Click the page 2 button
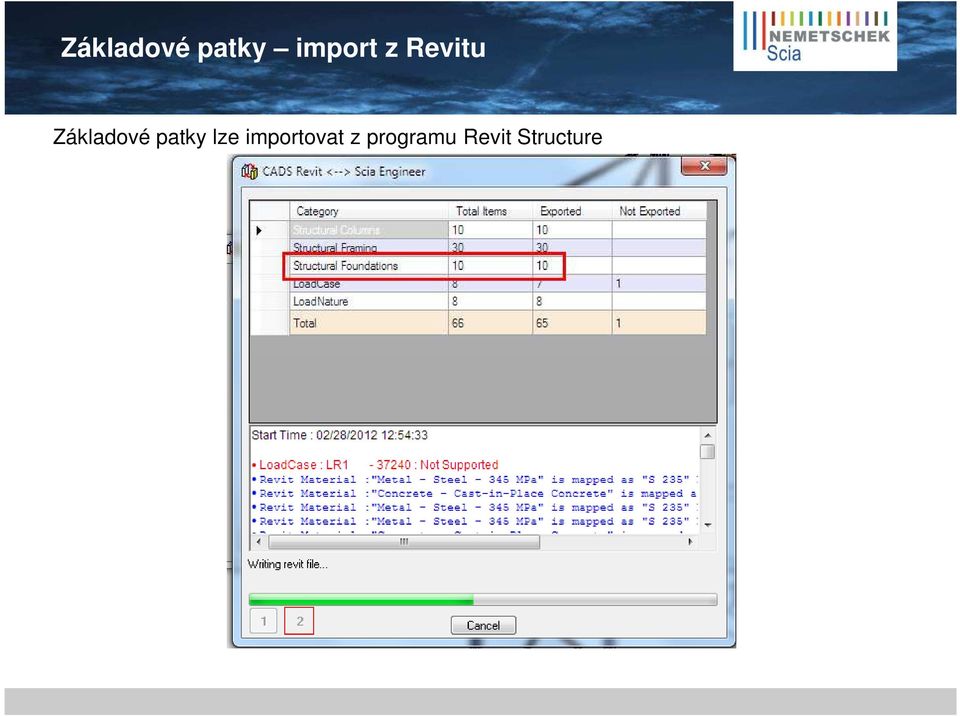This screenshot has width=960, height=716. [x=299, y=621]
